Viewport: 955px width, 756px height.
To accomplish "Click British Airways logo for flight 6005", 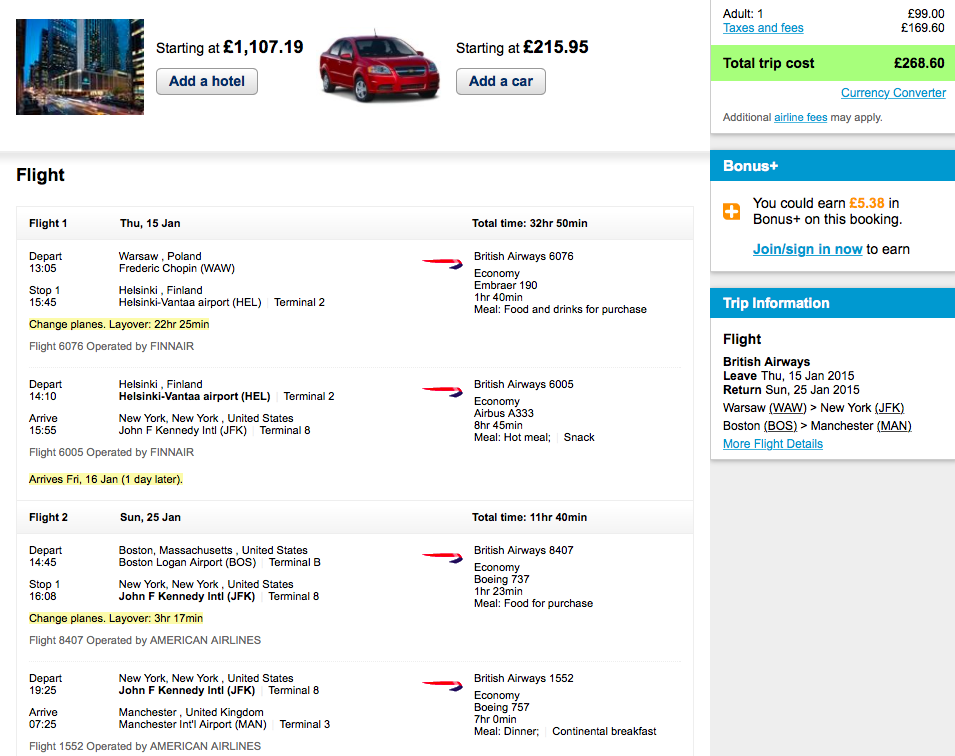I will pos(442,391).
